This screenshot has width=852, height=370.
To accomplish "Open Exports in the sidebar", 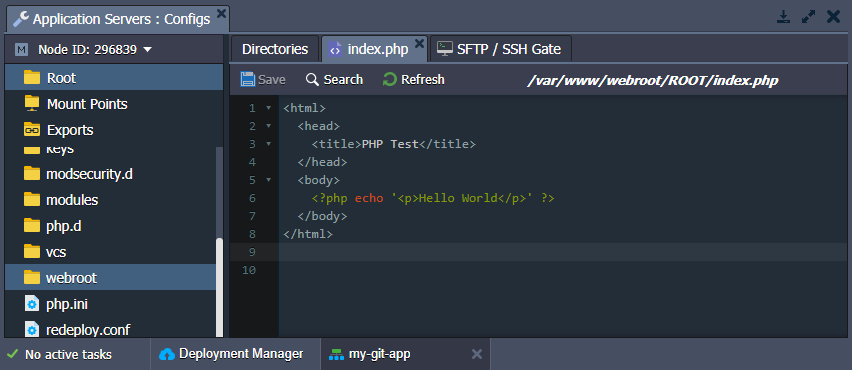I will [x=114, y=130].
